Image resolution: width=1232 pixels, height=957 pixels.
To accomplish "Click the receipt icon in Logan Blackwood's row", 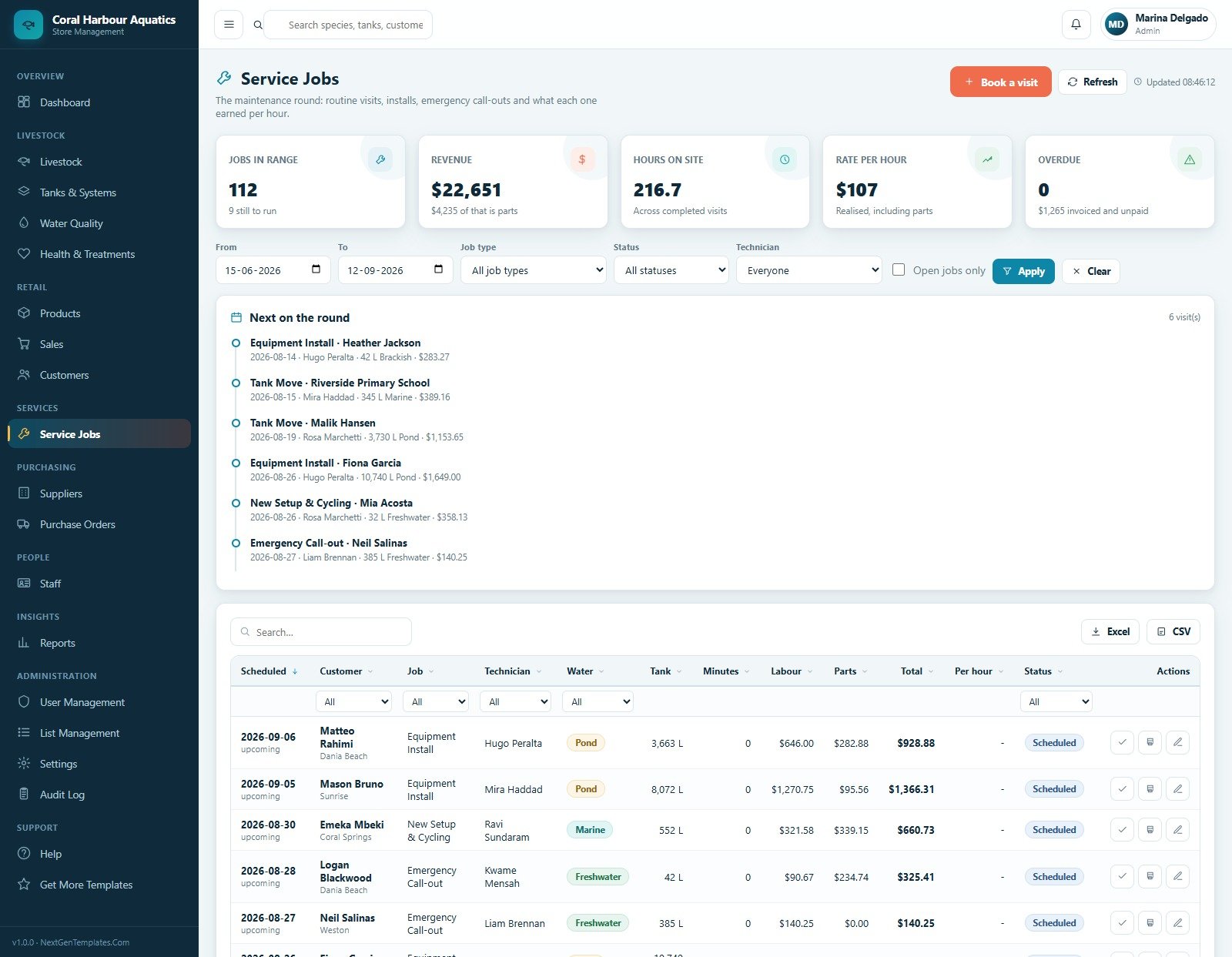I will (1150, 877).
